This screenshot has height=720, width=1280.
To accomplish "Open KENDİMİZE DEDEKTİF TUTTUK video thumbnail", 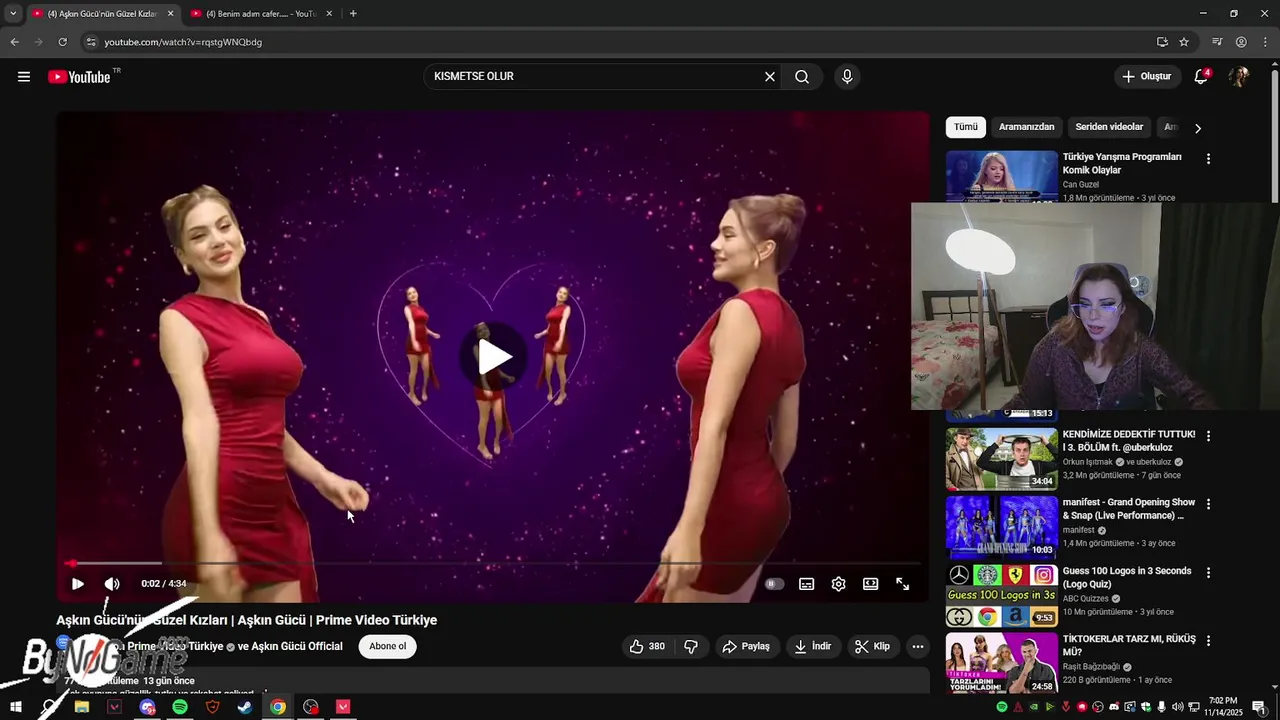I will (1001, 459).
